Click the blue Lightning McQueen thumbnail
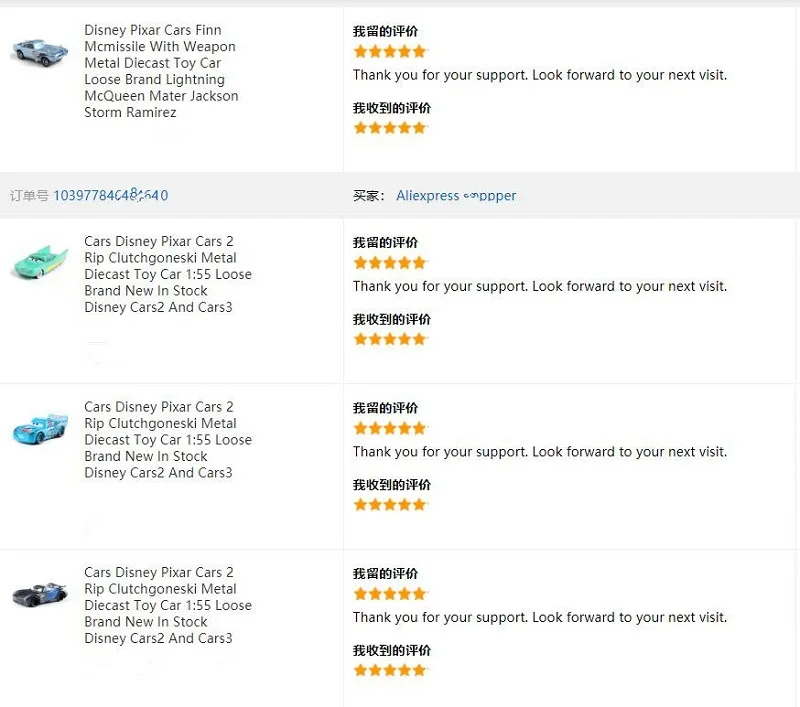 pos(40,428)
